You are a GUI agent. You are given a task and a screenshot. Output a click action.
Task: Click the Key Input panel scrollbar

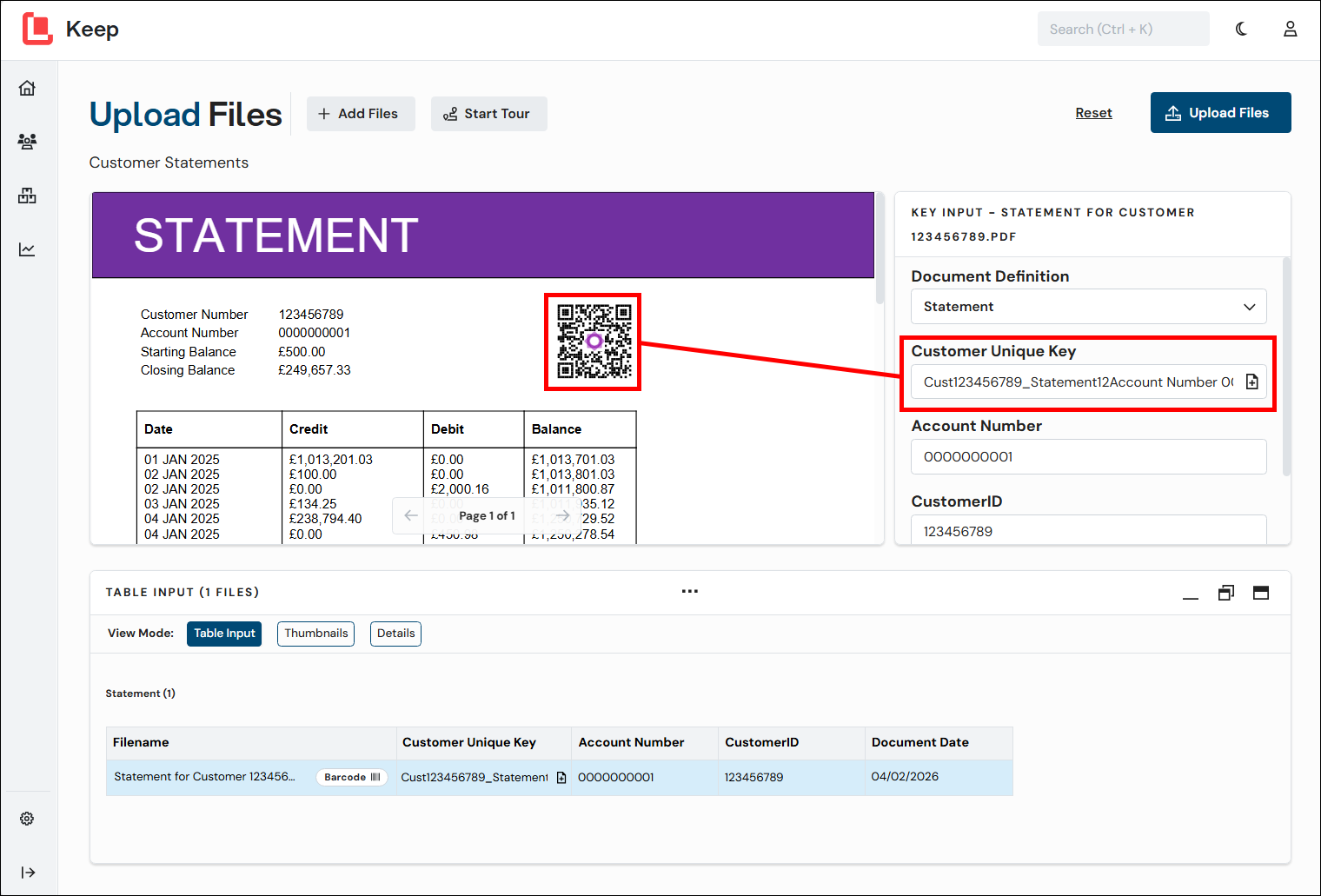click(x=1286, y=366)
